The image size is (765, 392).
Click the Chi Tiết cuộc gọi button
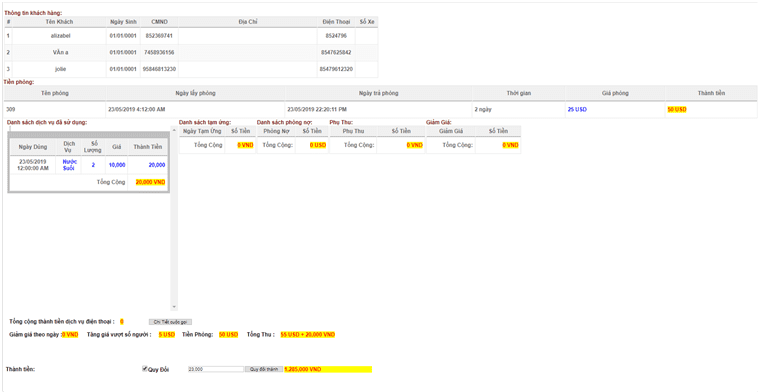click(x=170, y=322)
